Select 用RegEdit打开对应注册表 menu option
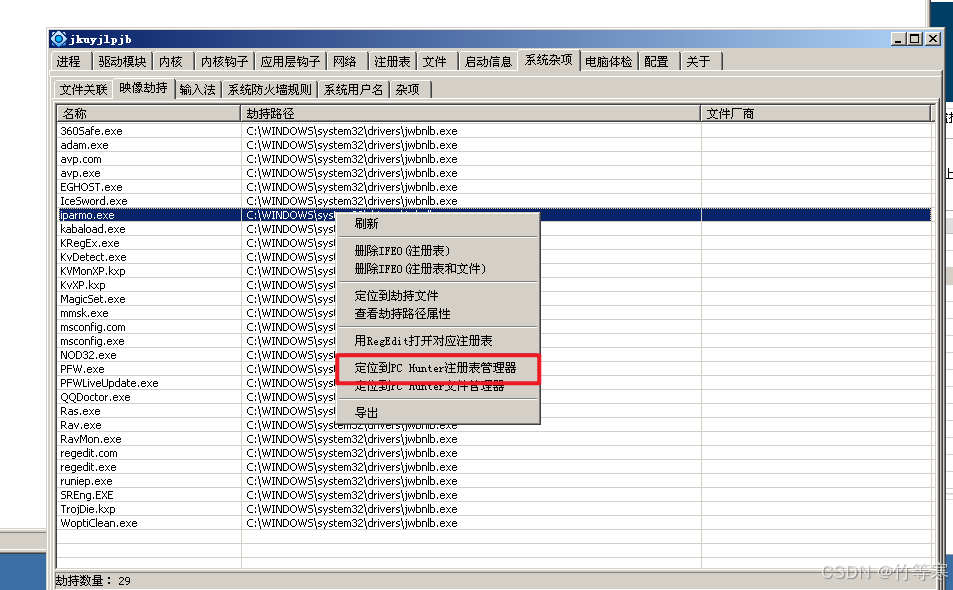This screenshot has width=953, height=590. click(423, 341)
